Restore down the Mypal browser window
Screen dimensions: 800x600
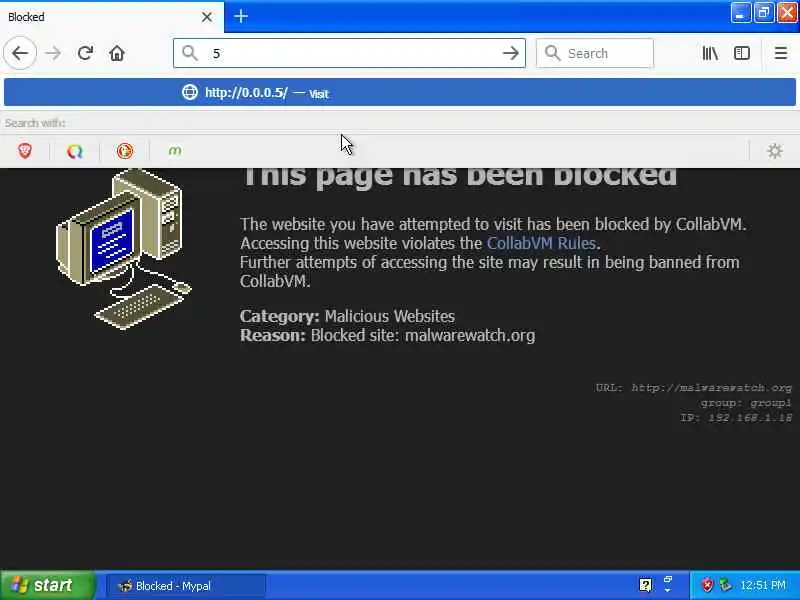[764, 13]
